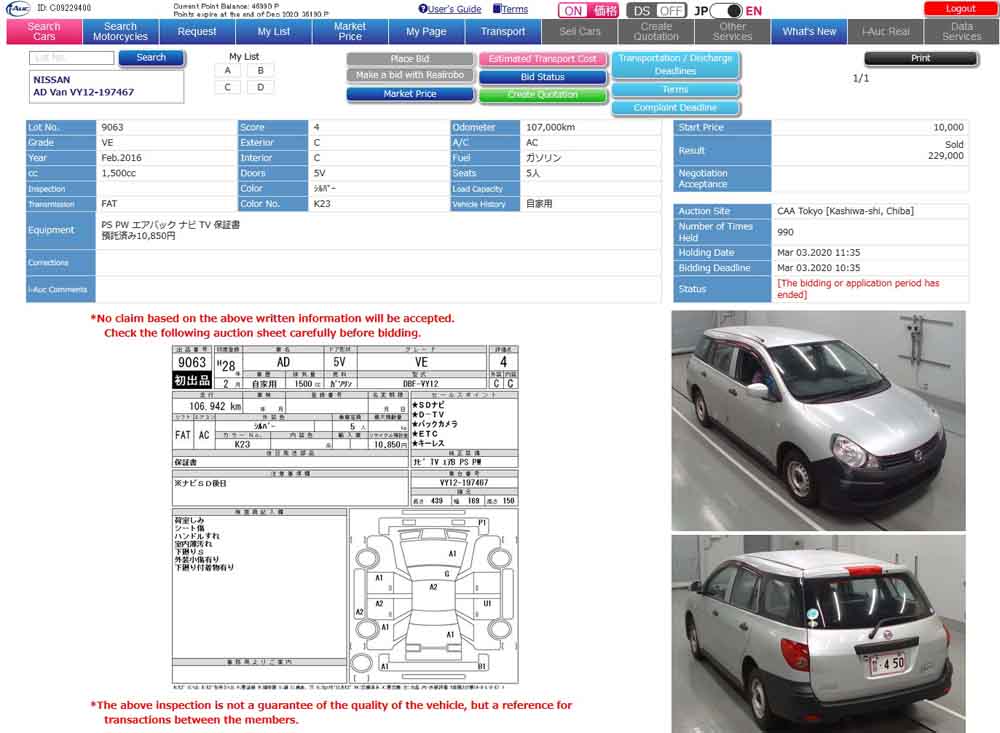Log out with the red Logout button
This screenshot has width=1000, height=733.
pyautogui.click(x=960, y=8)
